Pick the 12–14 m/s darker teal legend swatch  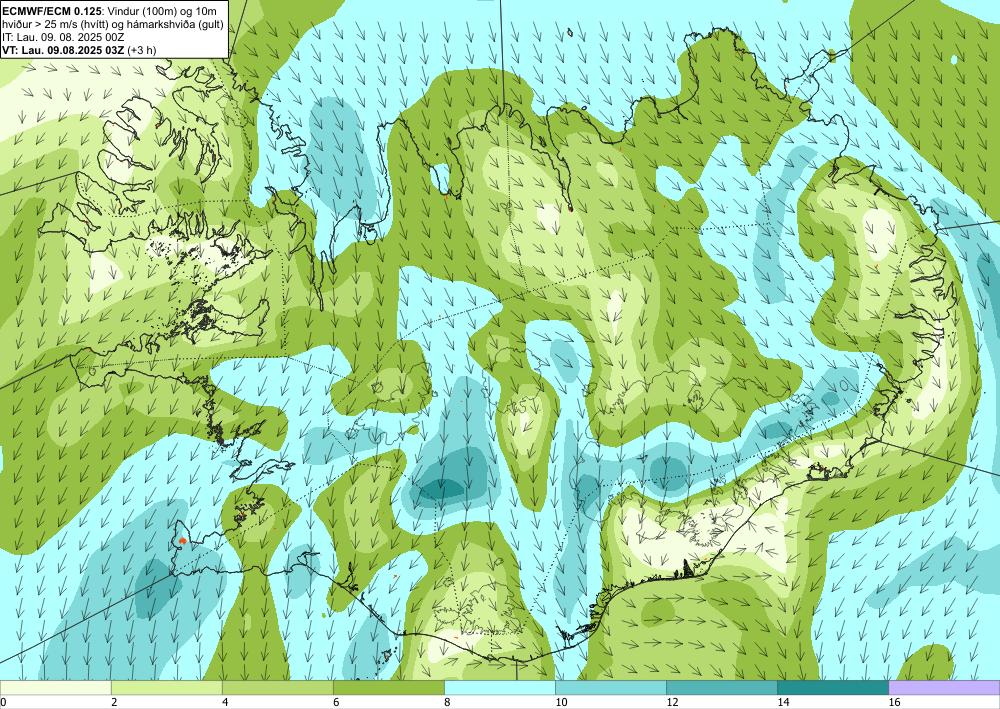click(722, 687)
